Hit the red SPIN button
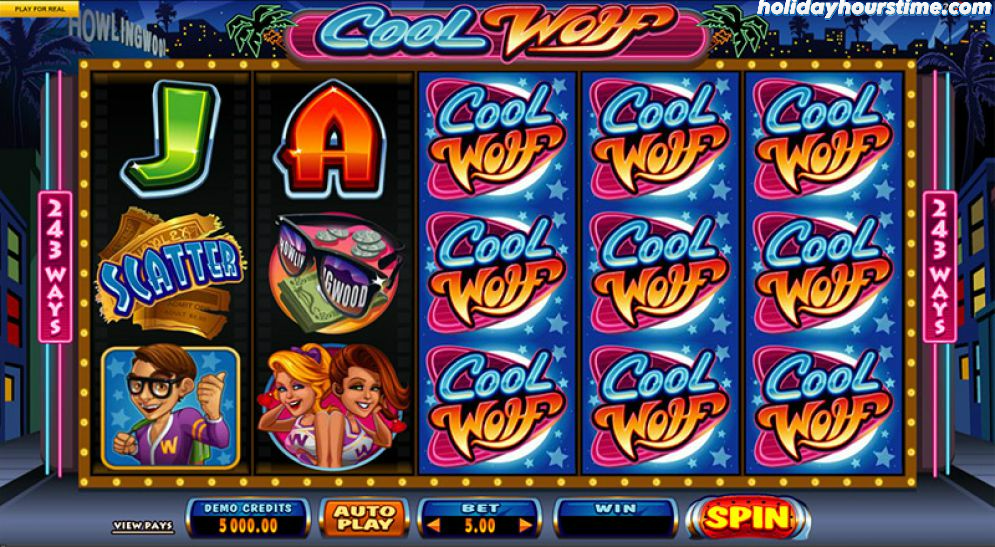The width and height of the screenshot is (995, 547). [x=748, y=518]
